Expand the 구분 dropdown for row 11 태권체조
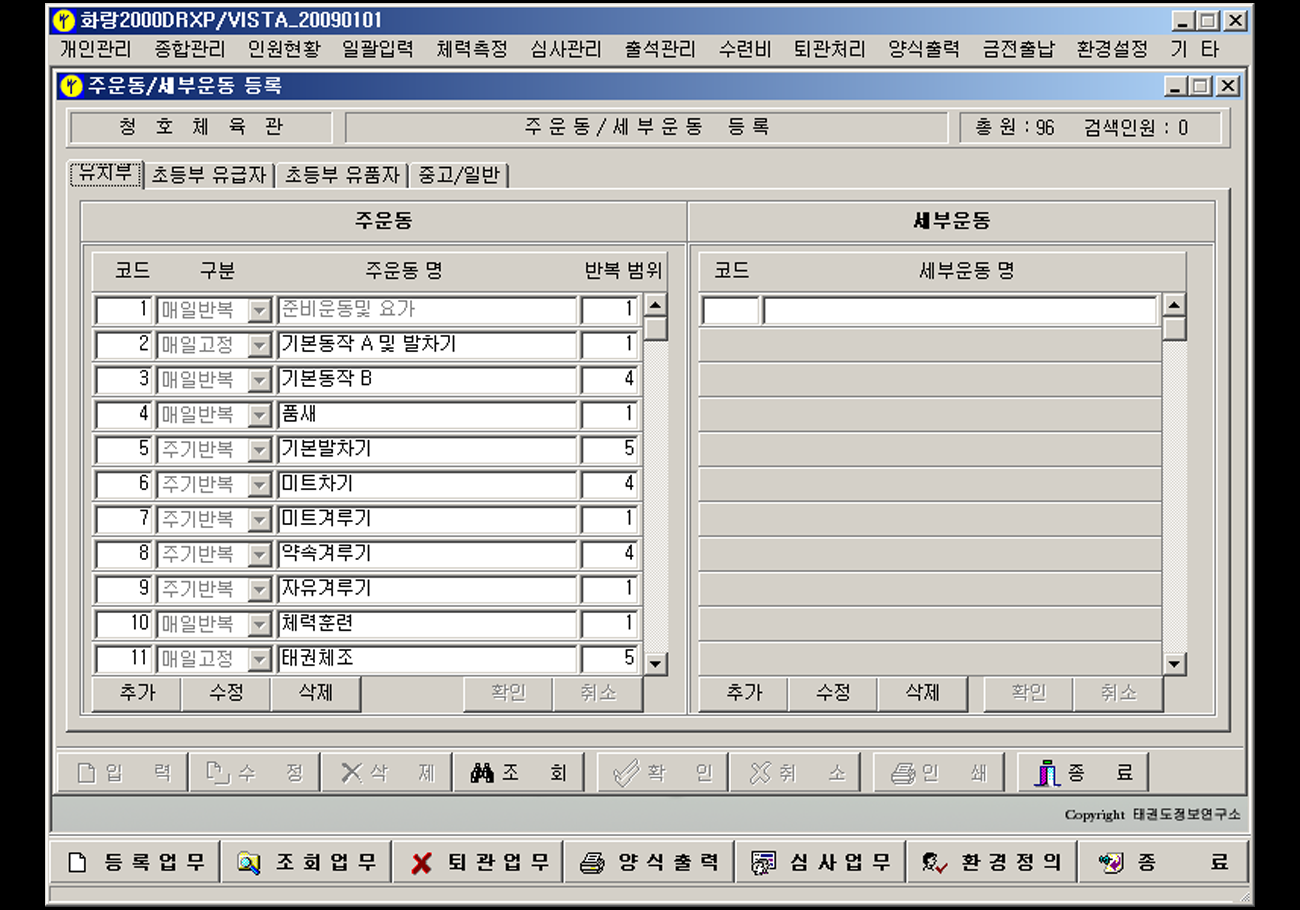 tap(260, 661)
